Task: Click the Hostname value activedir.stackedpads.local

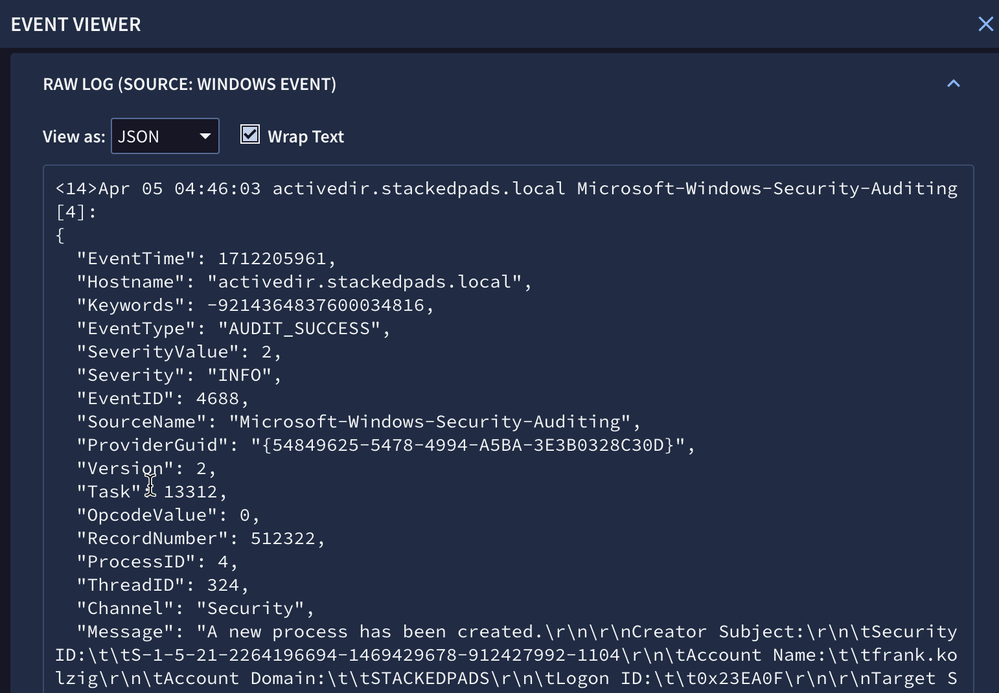Action: [364, 282]
